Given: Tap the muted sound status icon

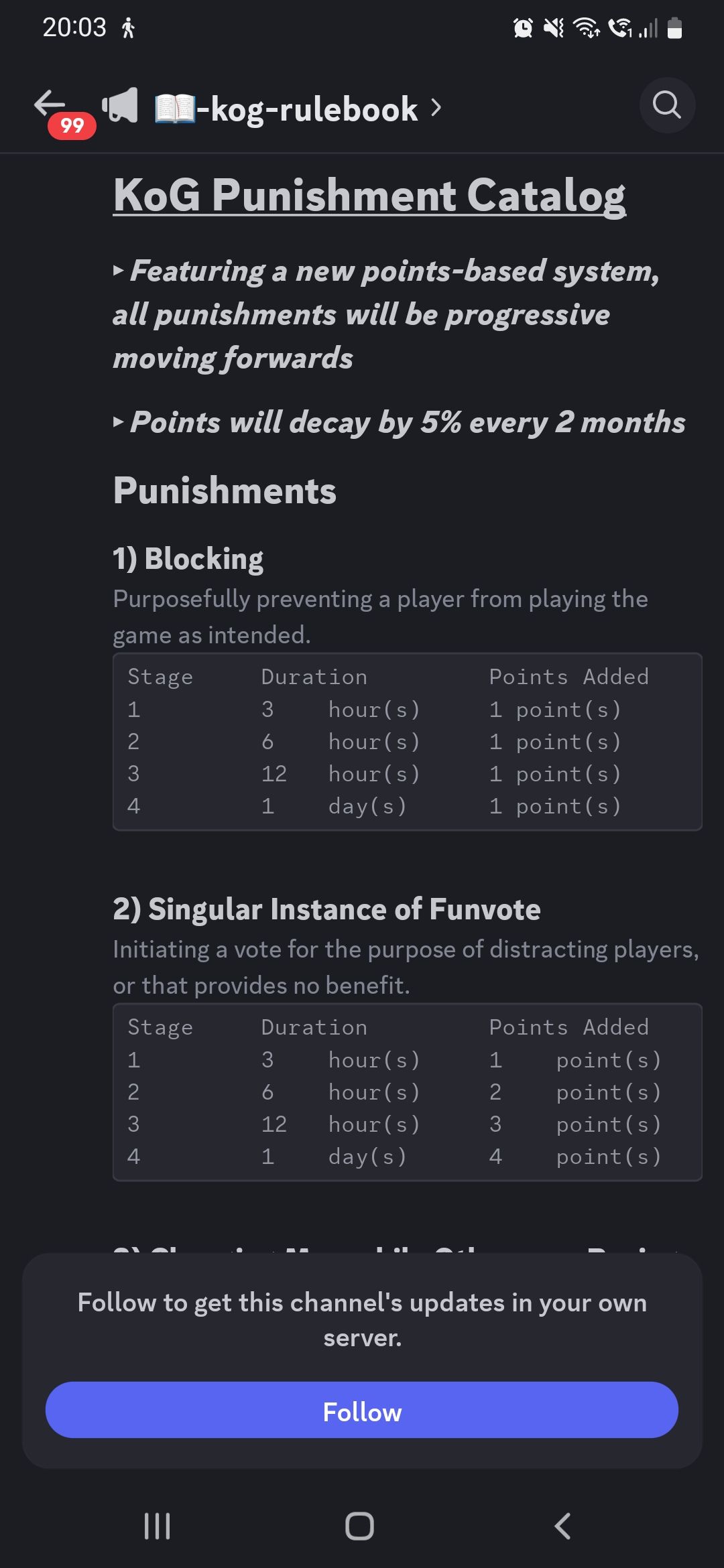Looking at the screenshot, I should [554, 28].
